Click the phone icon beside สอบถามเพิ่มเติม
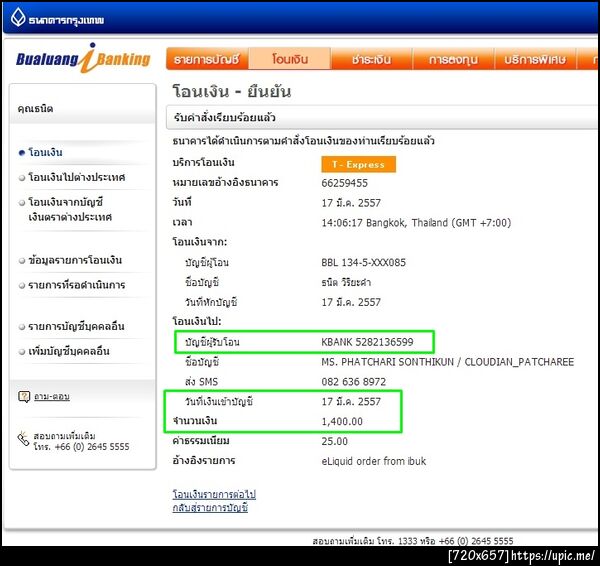600x566 pixels. click(23, 439)
